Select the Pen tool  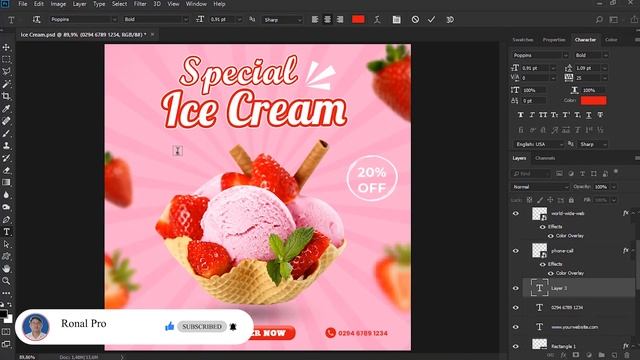coord(6,220)
